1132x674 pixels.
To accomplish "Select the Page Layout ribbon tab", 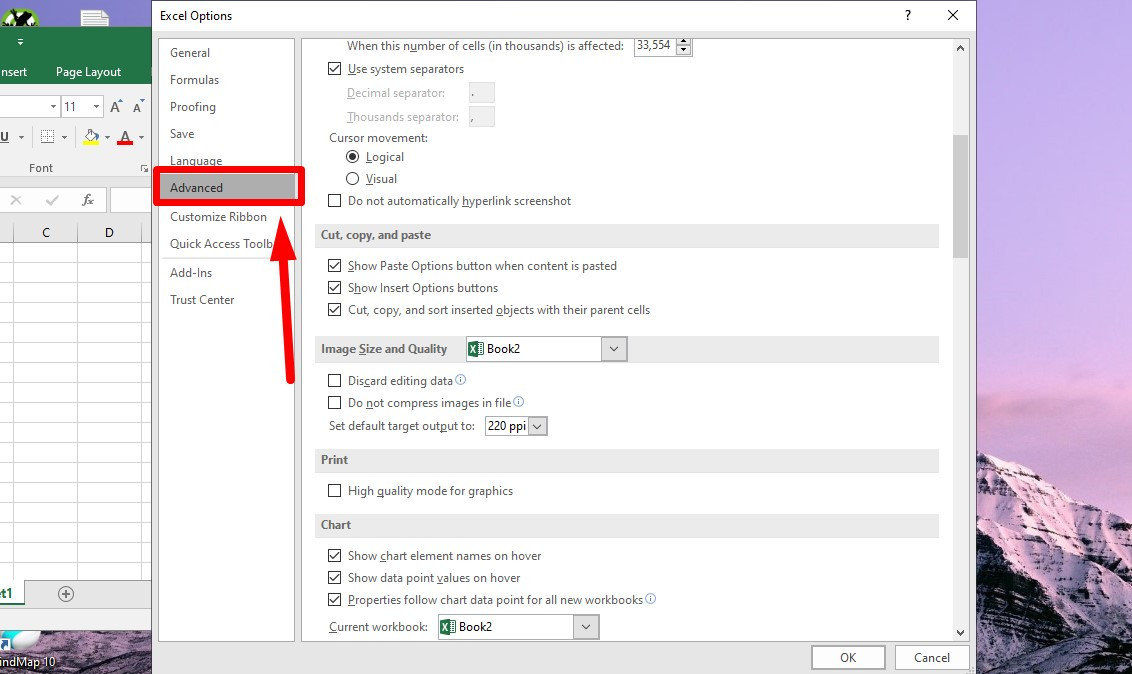I will 88,71.
